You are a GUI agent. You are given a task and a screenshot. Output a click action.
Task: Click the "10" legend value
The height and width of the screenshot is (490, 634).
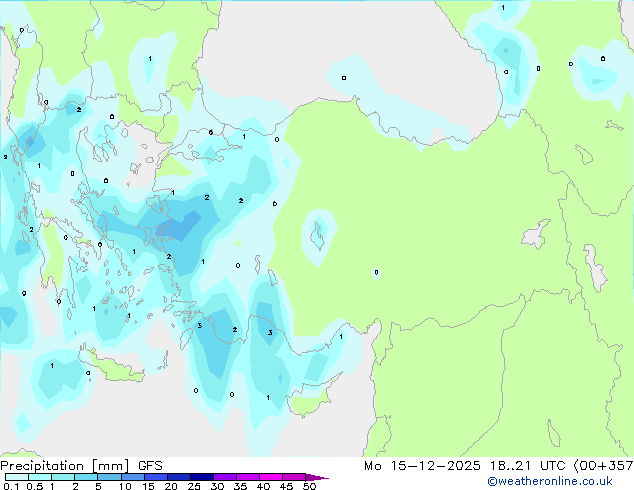[125, 486]
